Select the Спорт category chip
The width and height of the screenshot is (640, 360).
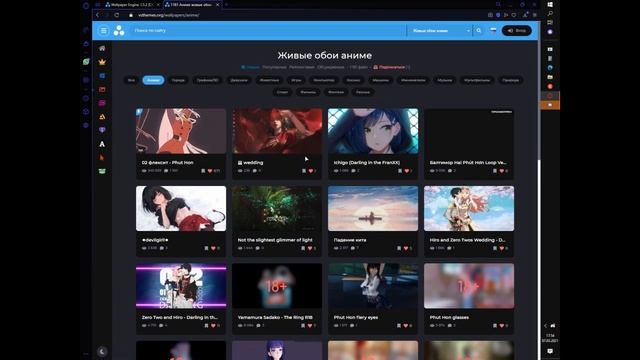[282, 92]
